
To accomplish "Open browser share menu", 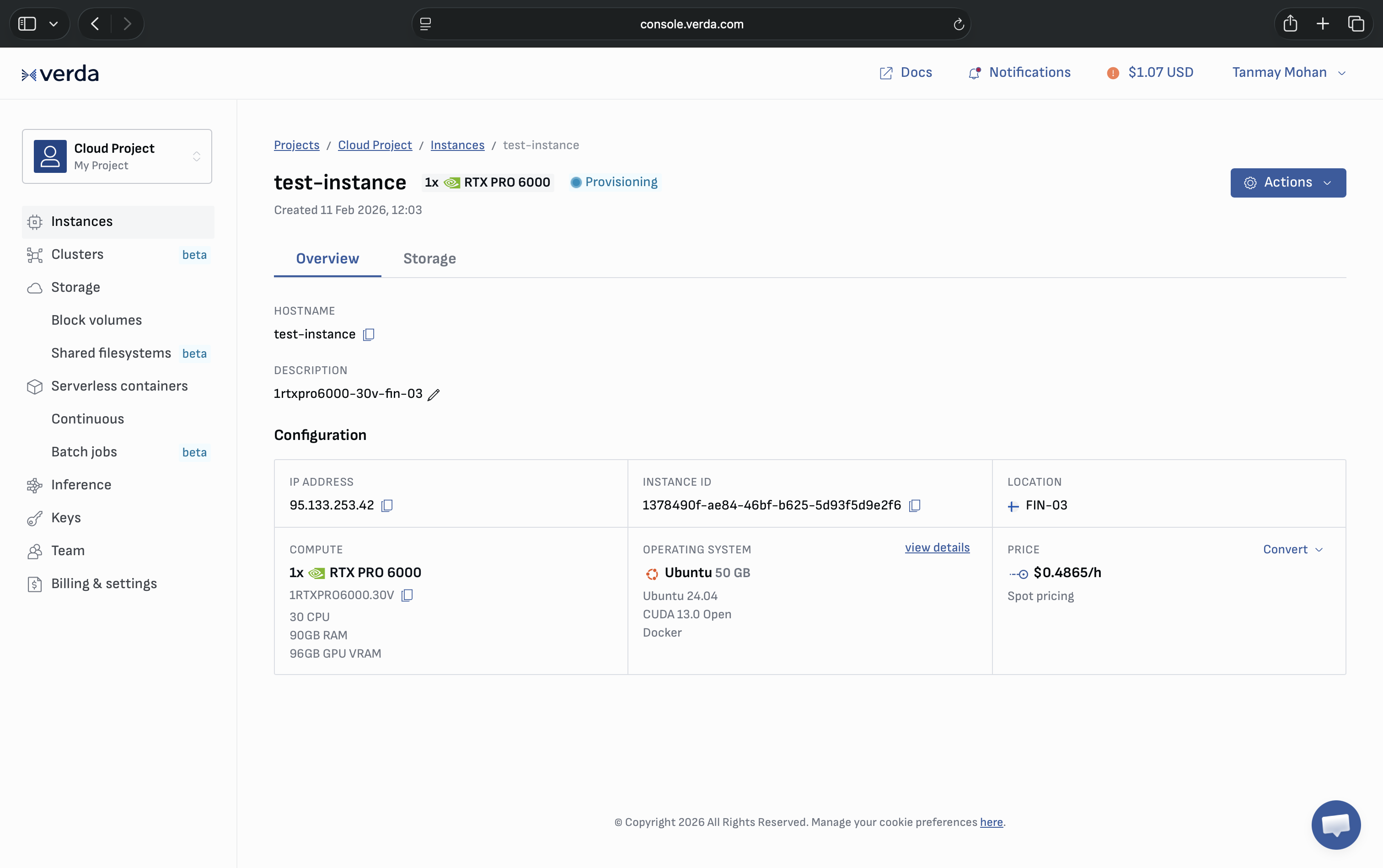I will coord(1290,23).
